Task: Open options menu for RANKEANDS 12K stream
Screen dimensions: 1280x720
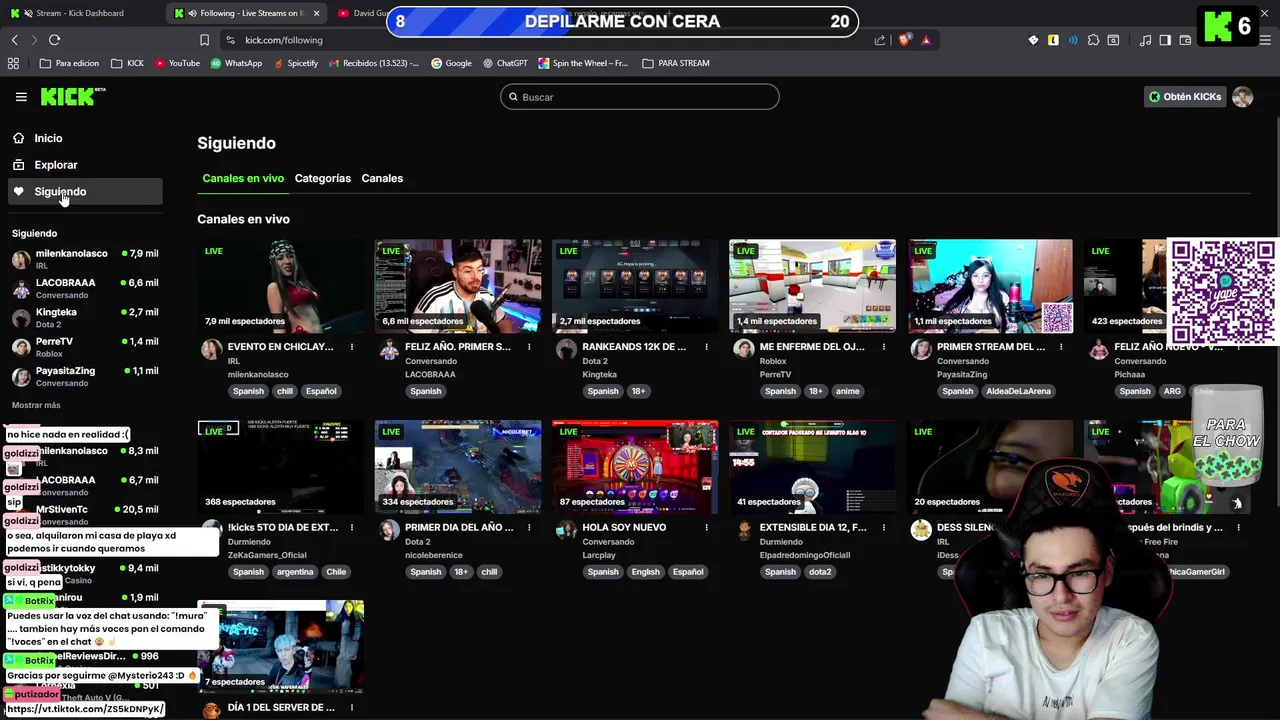Action: point(706,347)
